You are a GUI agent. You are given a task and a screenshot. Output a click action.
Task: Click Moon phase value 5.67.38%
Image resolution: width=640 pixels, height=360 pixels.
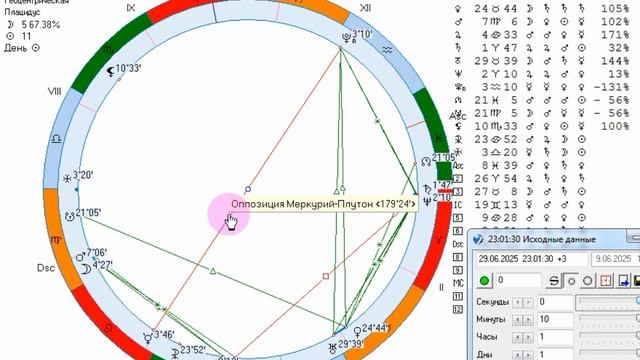click(x=40, y=25)
